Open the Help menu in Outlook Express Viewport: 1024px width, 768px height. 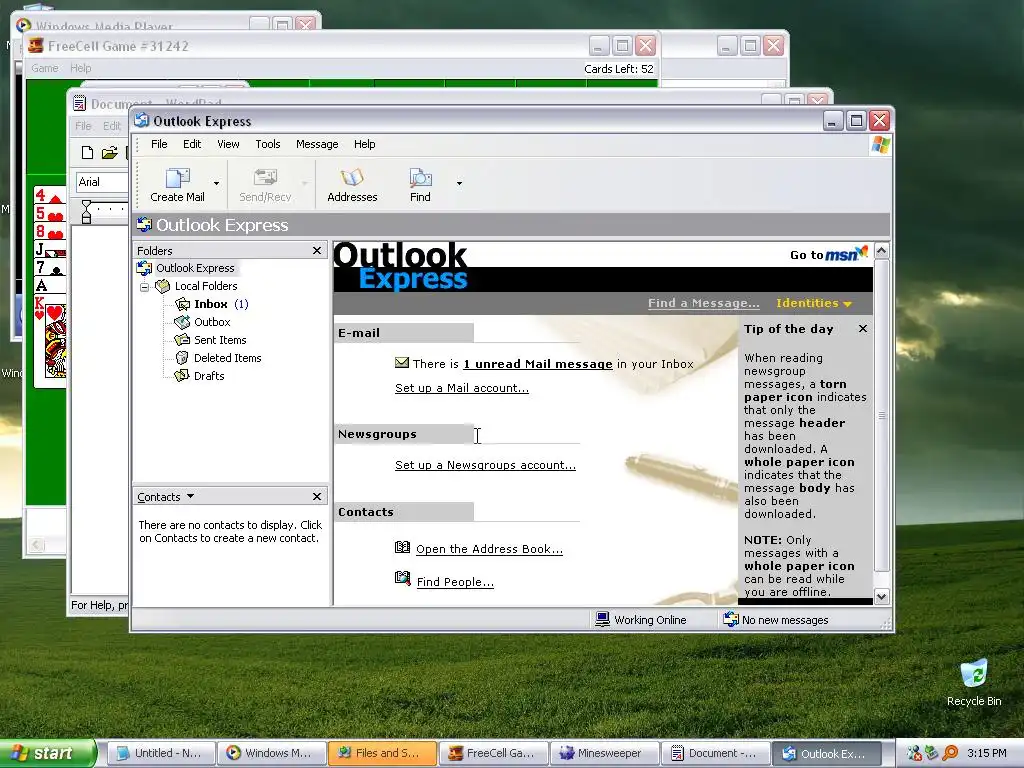pyautogui.click(x=364, y=144)
